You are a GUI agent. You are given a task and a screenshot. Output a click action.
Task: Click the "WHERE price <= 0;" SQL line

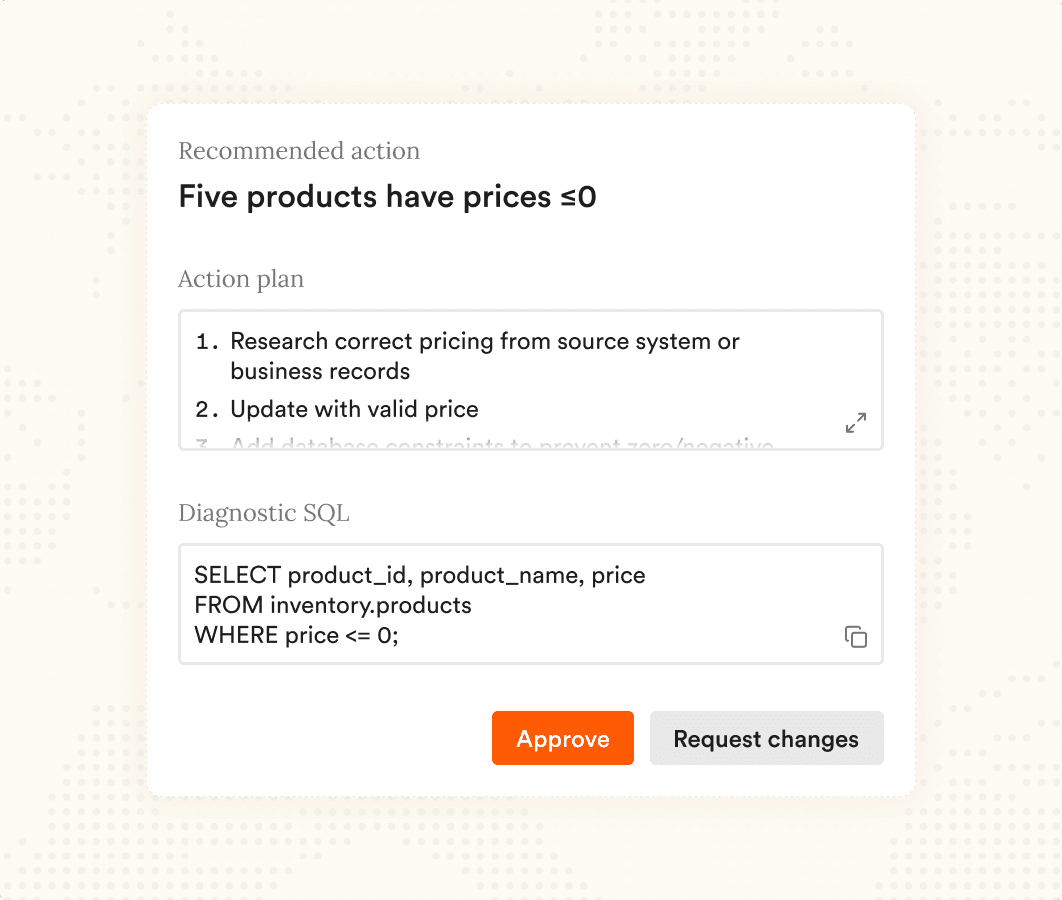[296, 636]
